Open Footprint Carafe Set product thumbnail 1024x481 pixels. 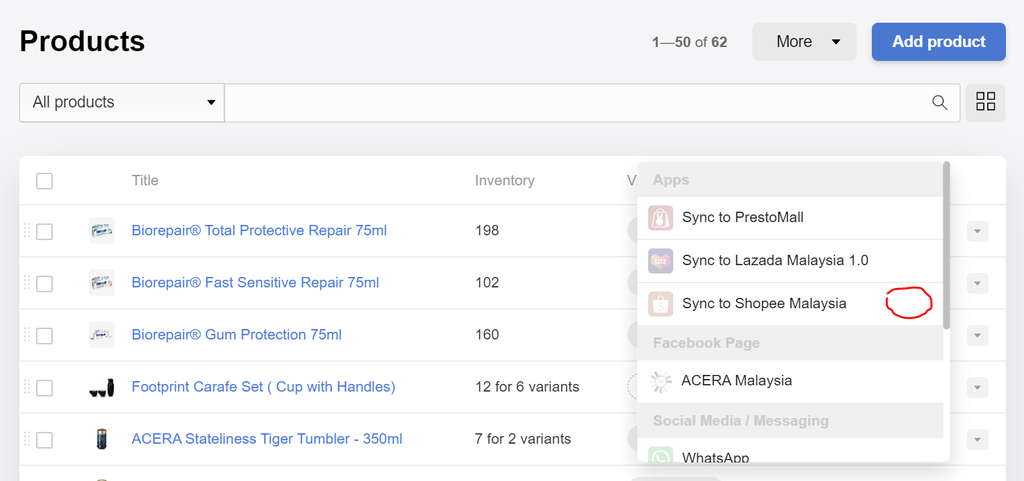pyautogui.click(x=101, y=387)
